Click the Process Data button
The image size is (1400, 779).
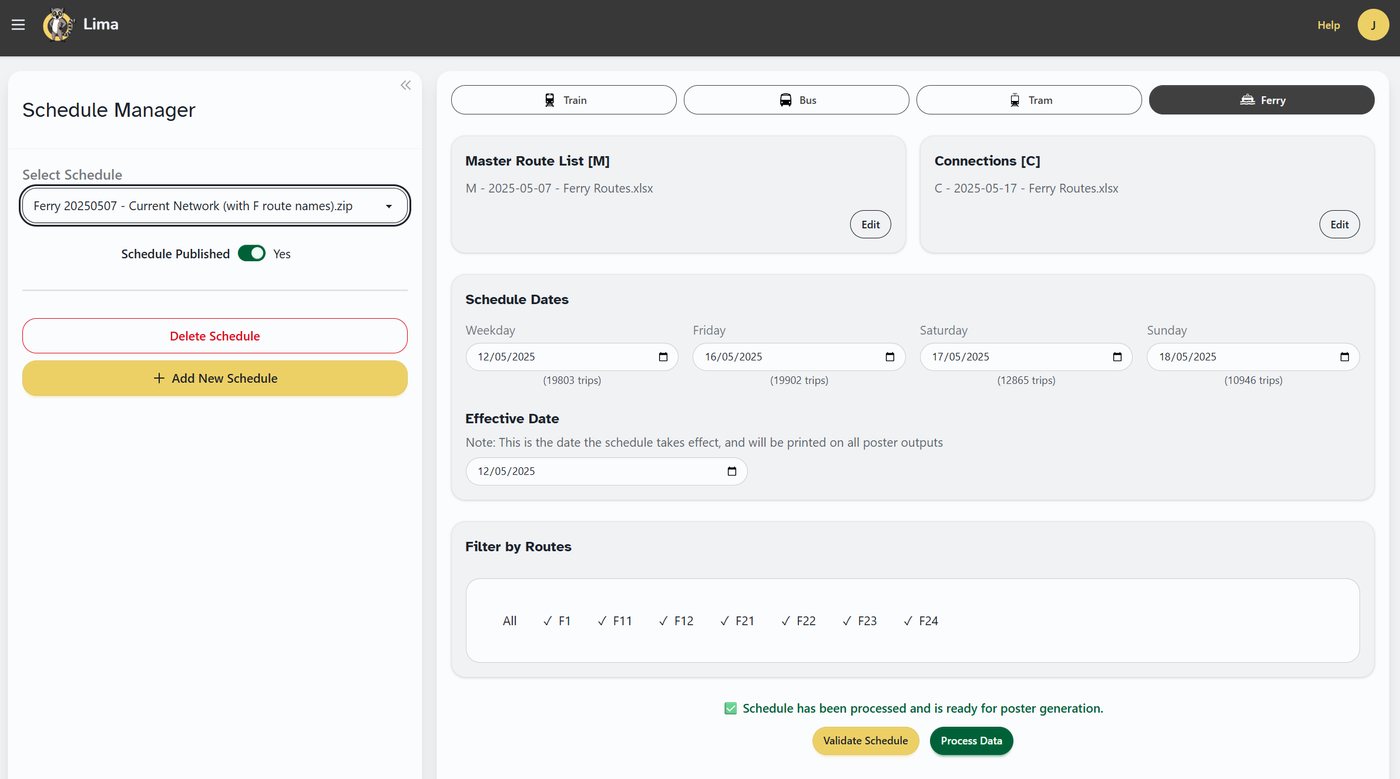971,741
